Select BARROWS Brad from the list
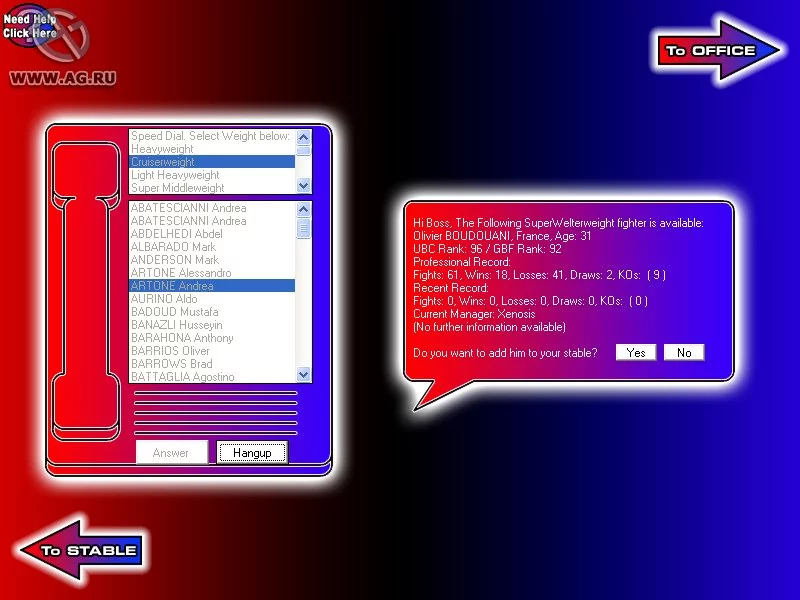The image size is (800, 600). 212,364
